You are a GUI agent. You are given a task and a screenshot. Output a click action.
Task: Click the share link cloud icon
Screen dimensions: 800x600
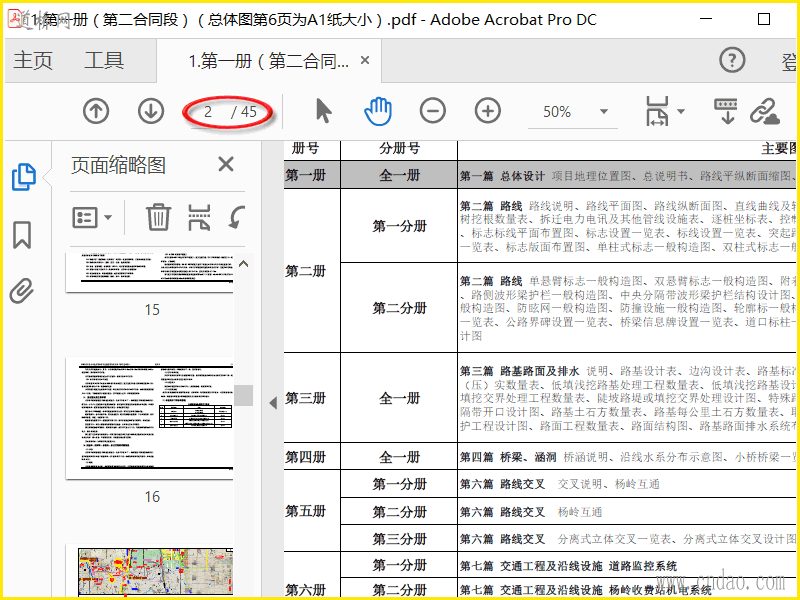point(765,111)
